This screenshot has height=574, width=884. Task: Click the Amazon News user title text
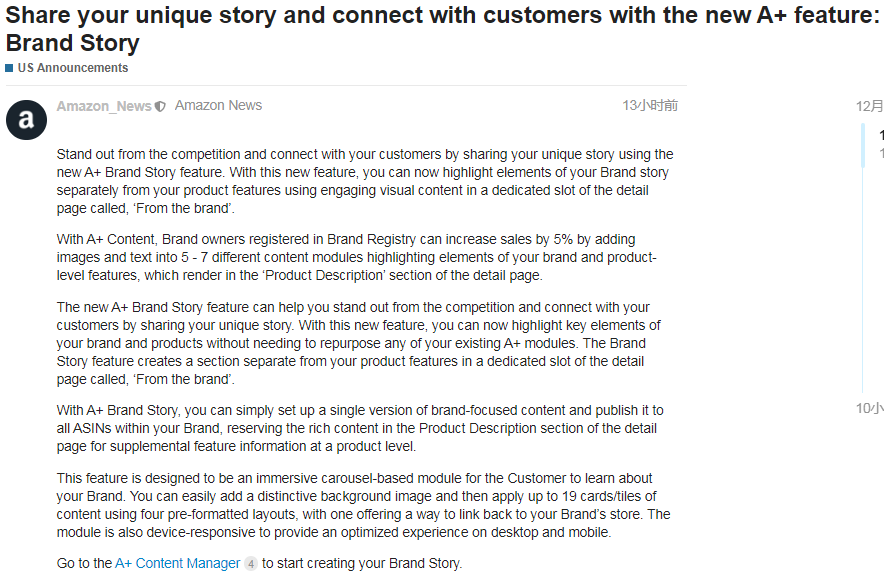click(218, 105)
